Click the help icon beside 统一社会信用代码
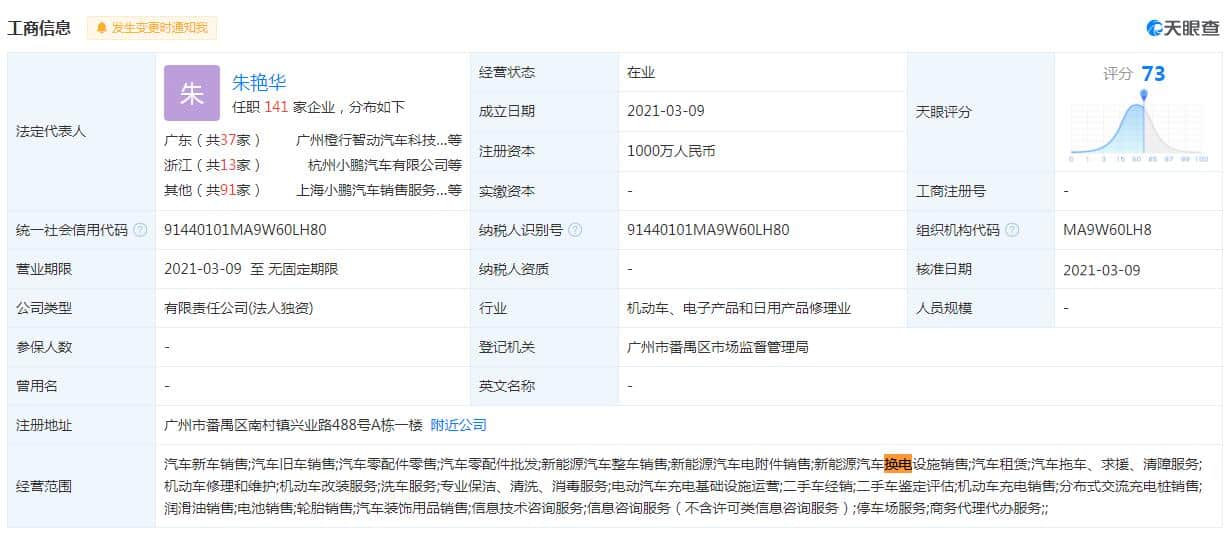 [140, 230]
